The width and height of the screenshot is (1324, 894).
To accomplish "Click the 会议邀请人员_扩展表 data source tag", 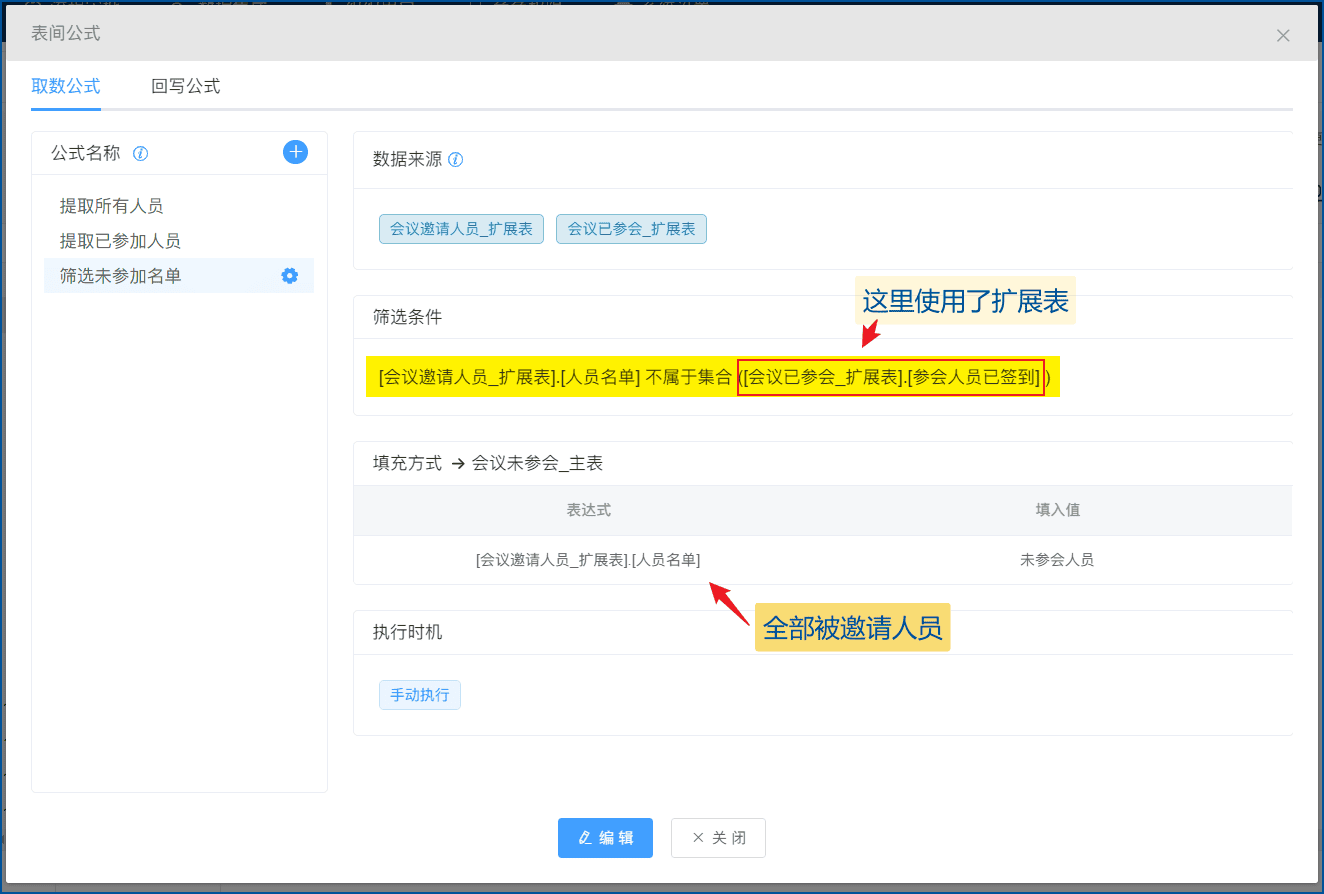I will pos(461,229).
